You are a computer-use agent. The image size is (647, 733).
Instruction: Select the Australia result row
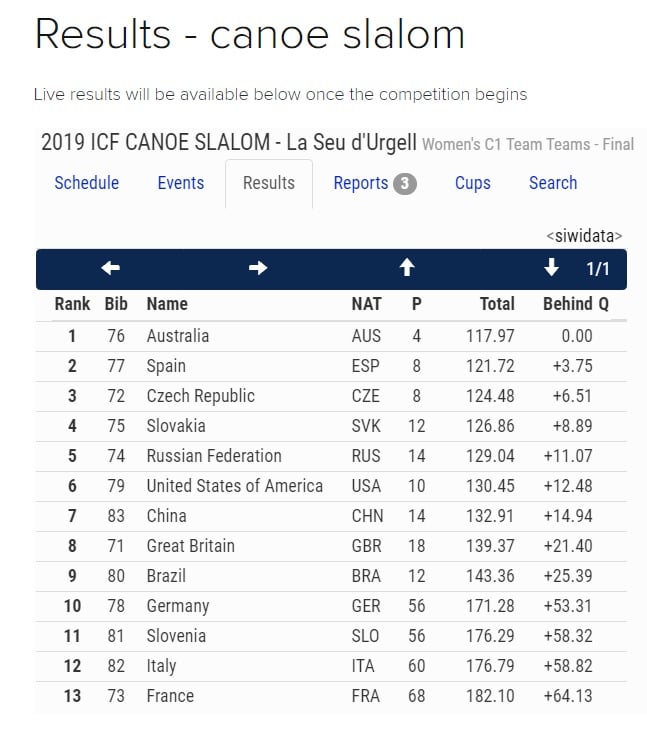pyautogui.click(x=331, y=336)
